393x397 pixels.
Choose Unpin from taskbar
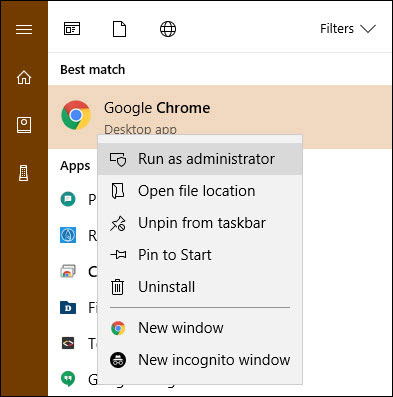200,223
